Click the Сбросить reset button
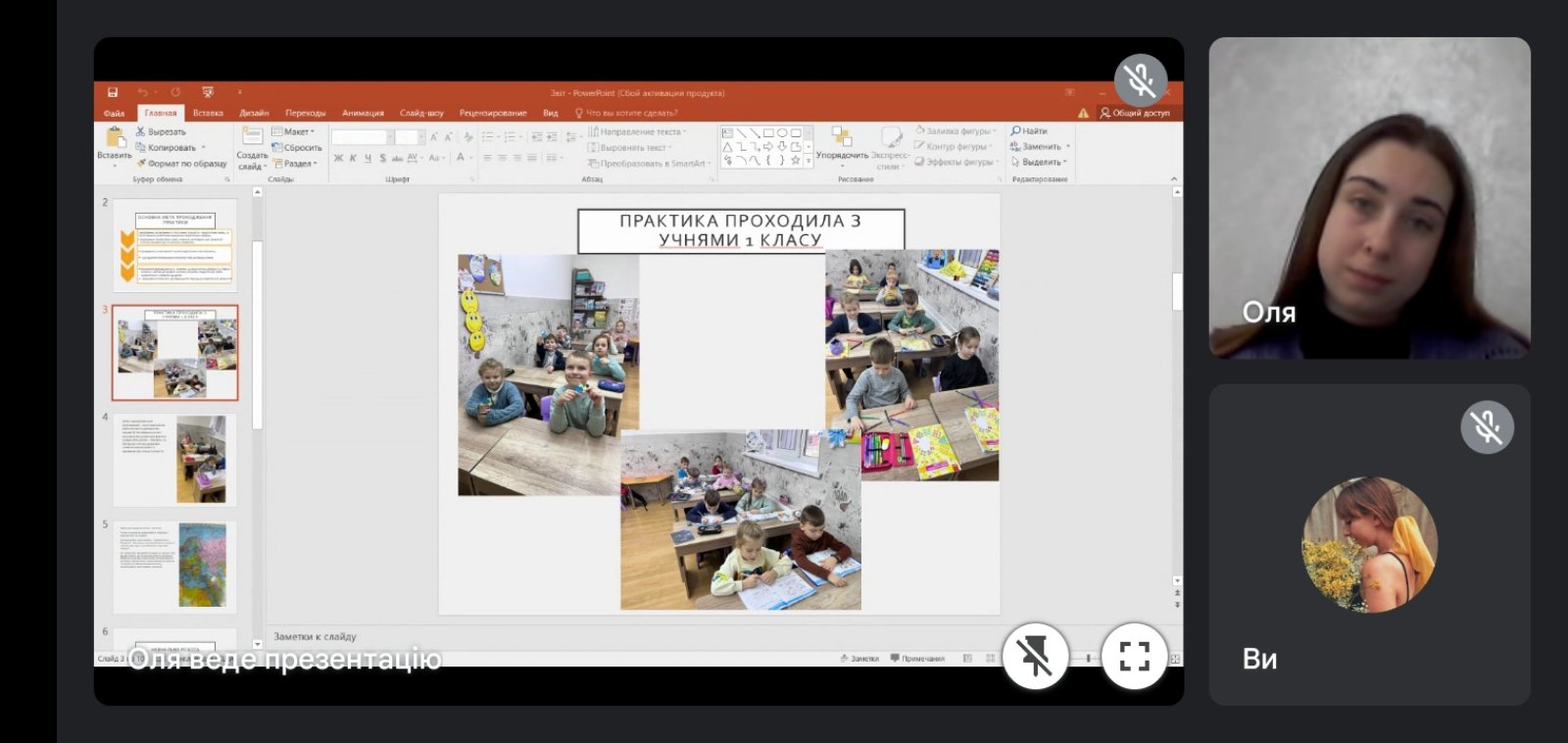 (x=298, y=147)
